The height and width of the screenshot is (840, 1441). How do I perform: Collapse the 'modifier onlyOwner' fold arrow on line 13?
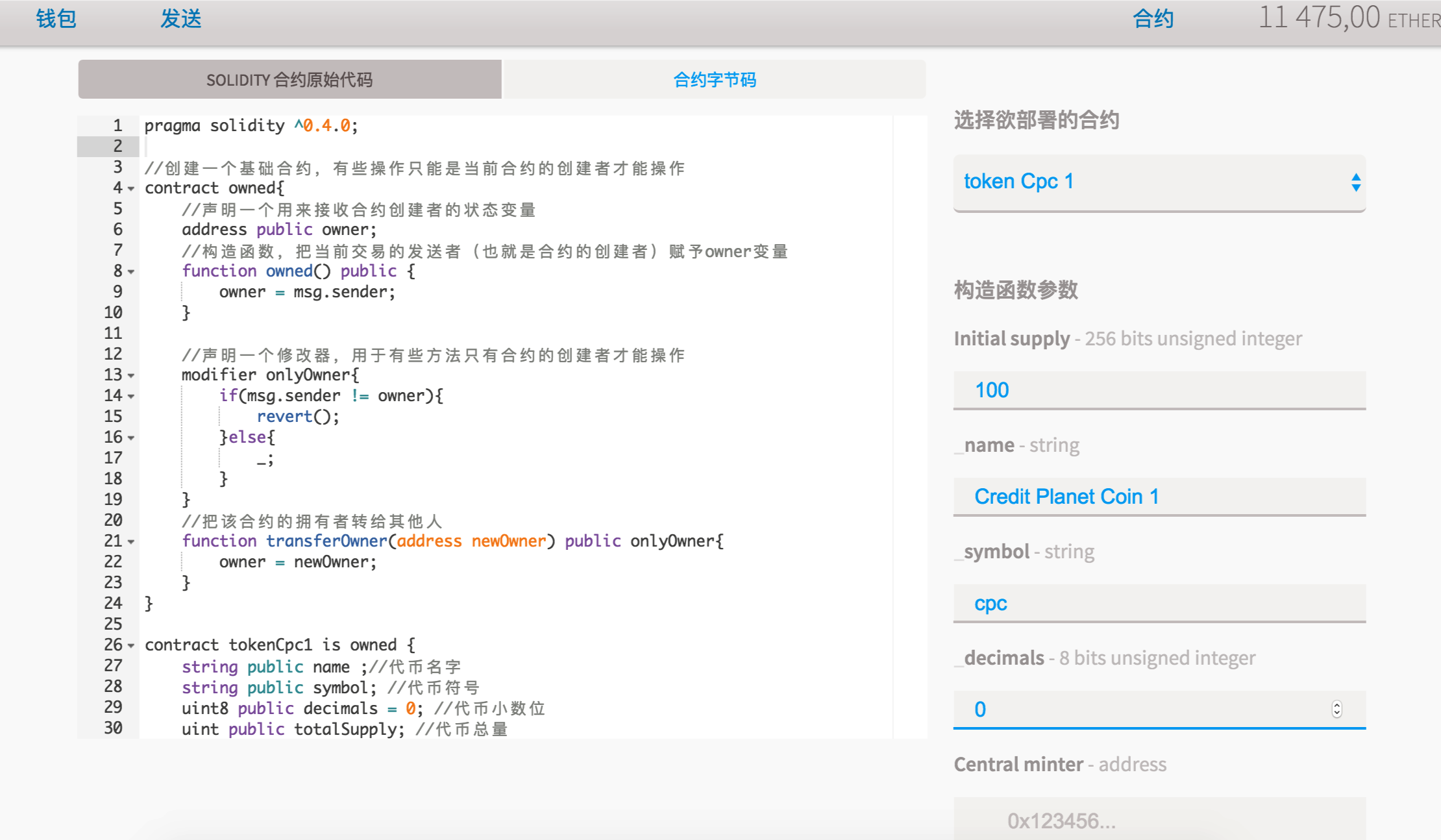pyautogui.click(x=131, y=376)
